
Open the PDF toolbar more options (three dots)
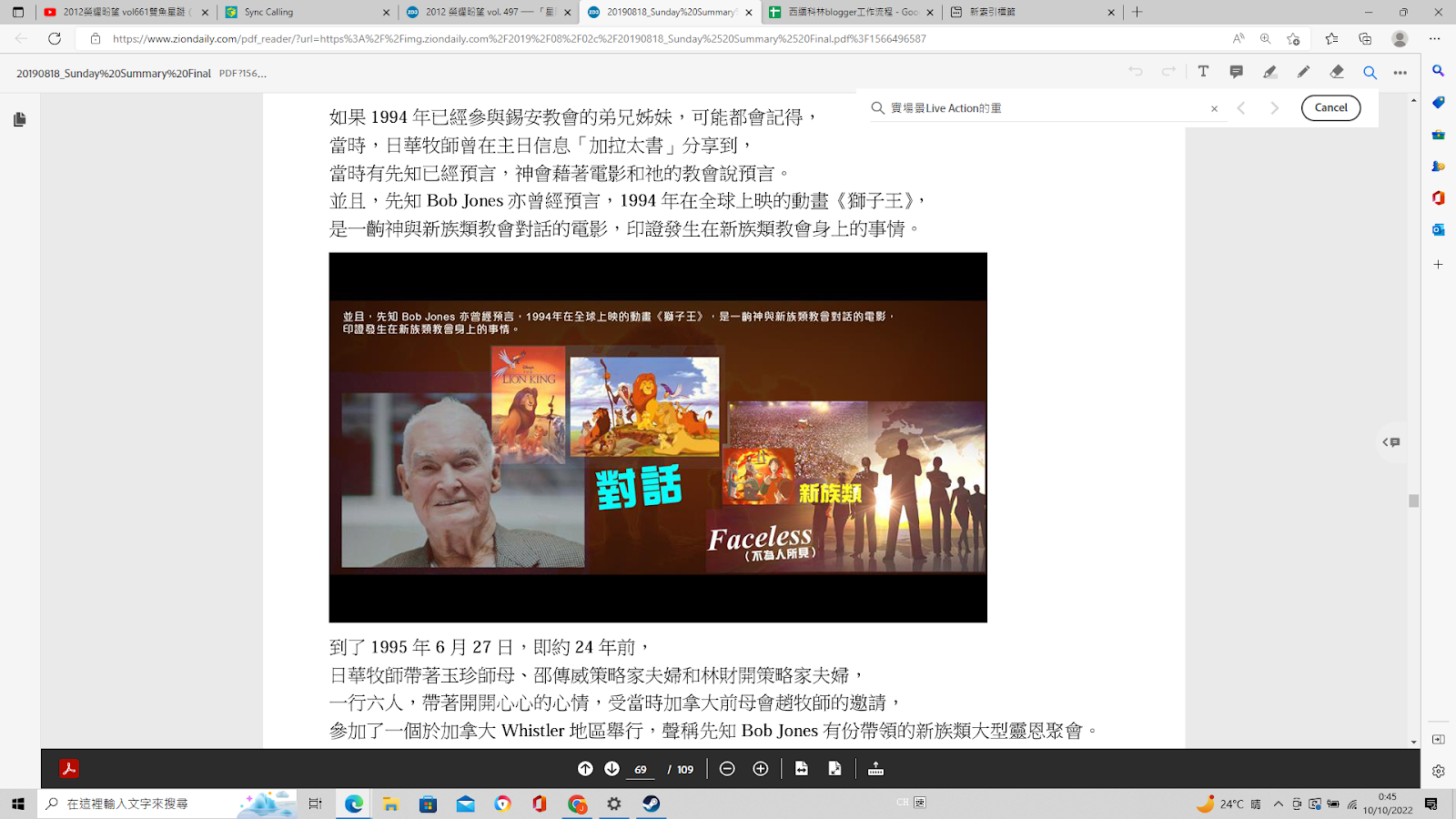pyautogui.click(x=1400, y=72)
